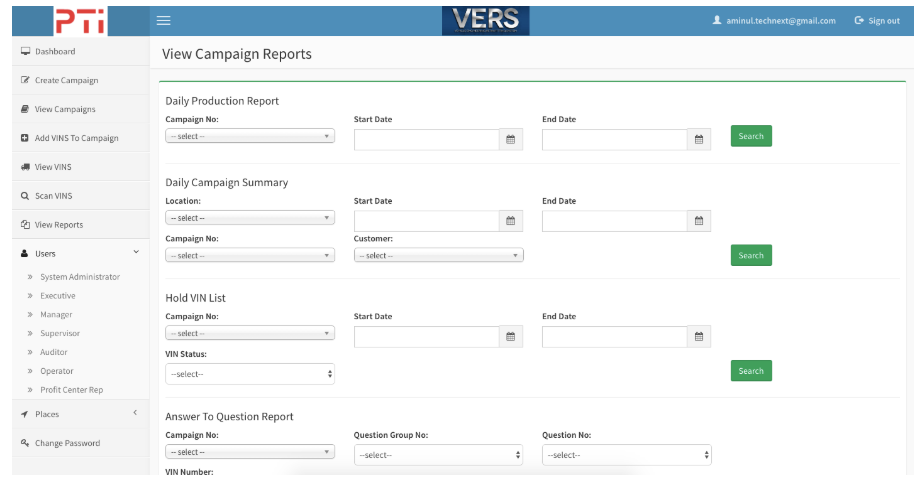This screenshot has height=496, width=916.
Task: Click the hamburger menu icon in header
Action: click(164, 21)
